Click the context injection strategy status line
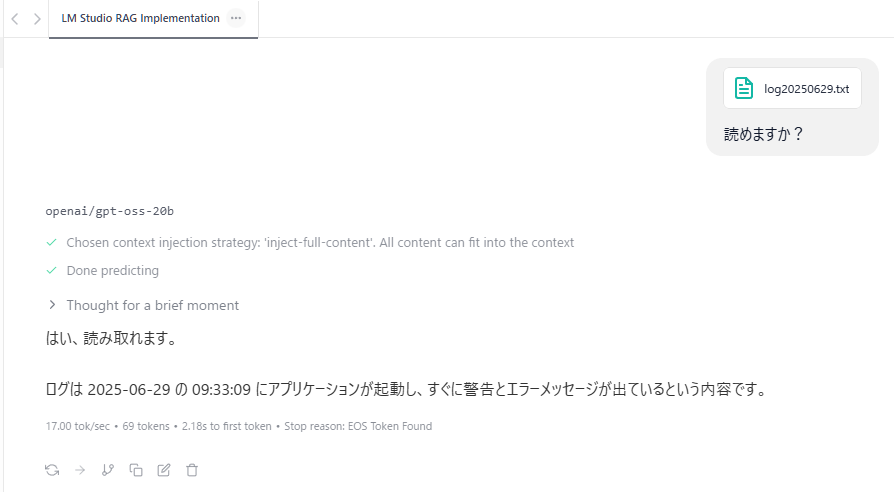The height and width of the screenshot is (492, 894). tap(320, 242)
